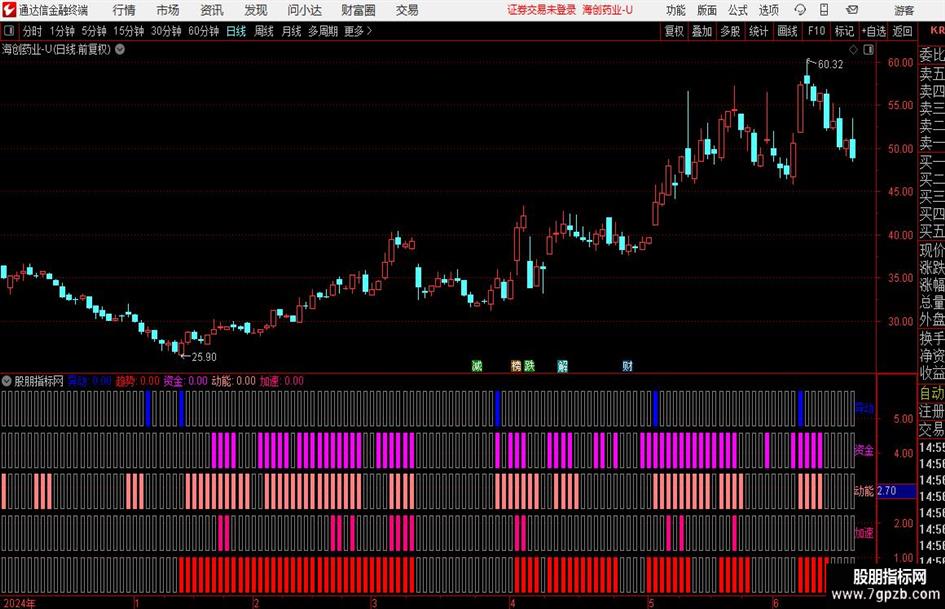Click the 60.32 high price label

click(x=830, y=65)
